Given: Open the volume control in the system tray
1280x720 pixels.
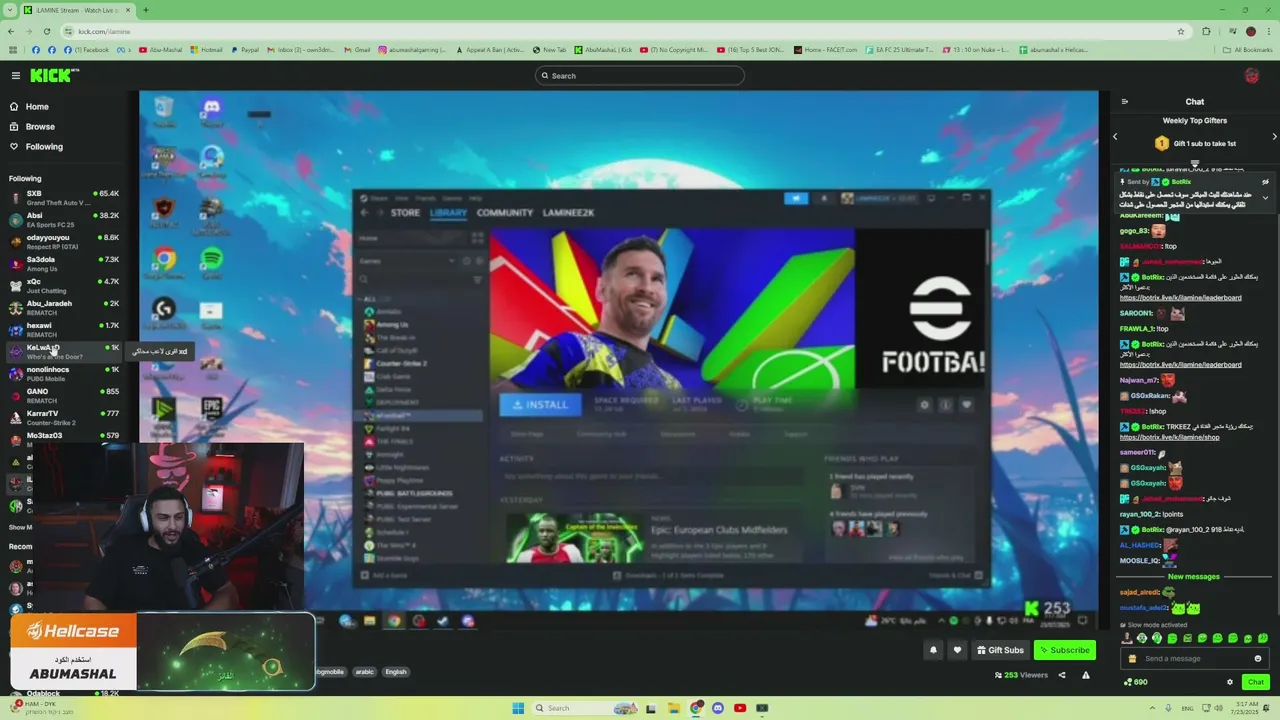Looking at the screenshot, I should (1217, 708).
